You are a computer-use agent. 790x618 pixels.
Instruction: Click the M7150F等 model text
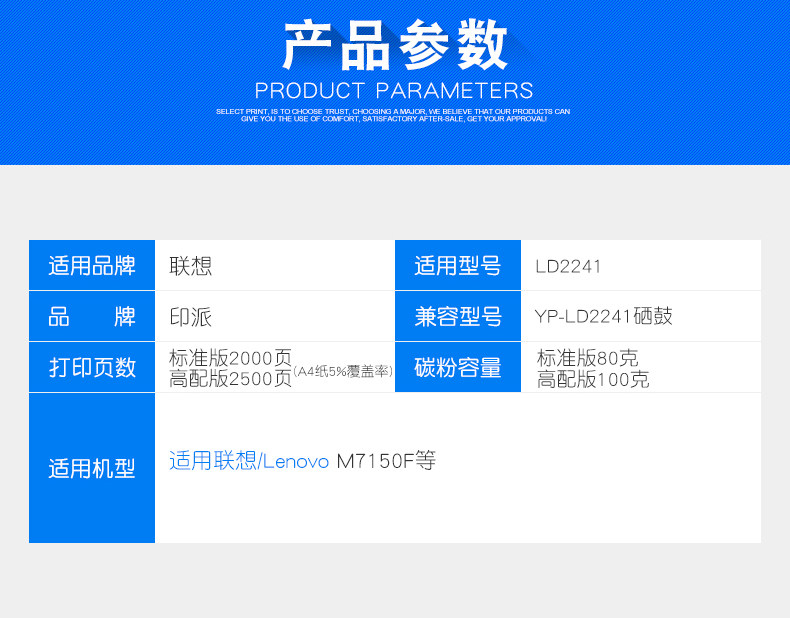tap(386, 461)
